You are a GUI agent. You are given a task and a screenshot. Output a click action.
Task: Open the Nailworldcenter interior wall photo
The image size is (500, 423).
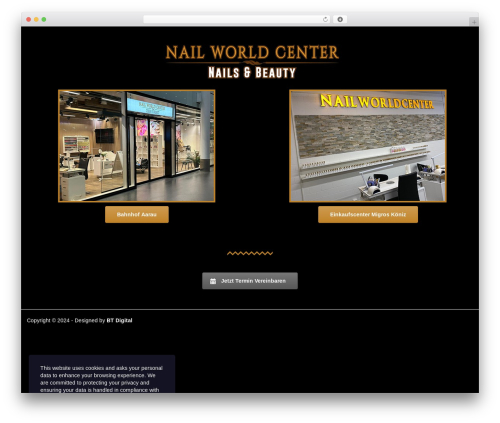click(368, 146)
